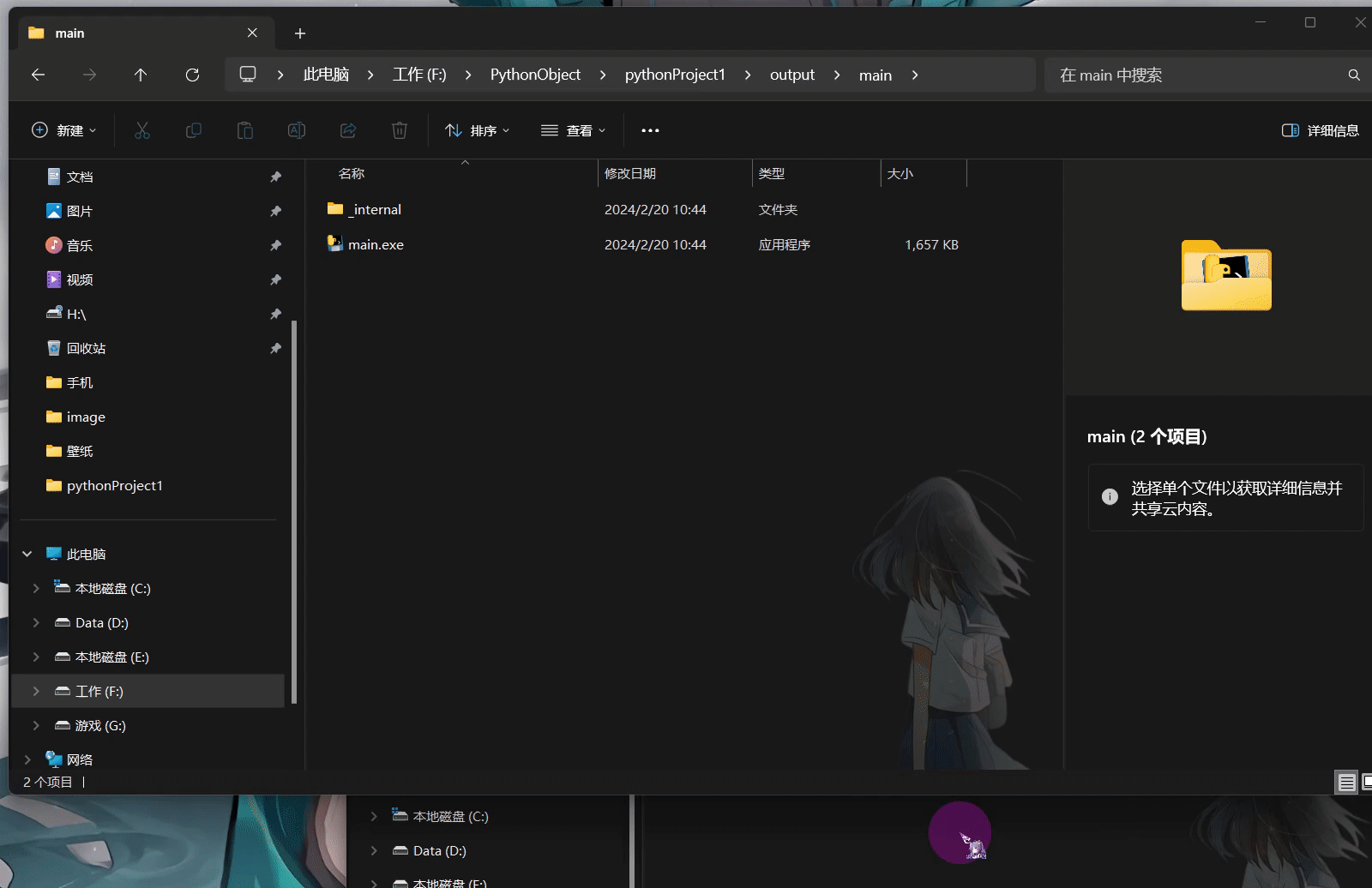The width and height of the screenshot is (1372, 888).
Task: Expand 本地磁盘 (E:) in navigation pane
Action: (36, 657)
